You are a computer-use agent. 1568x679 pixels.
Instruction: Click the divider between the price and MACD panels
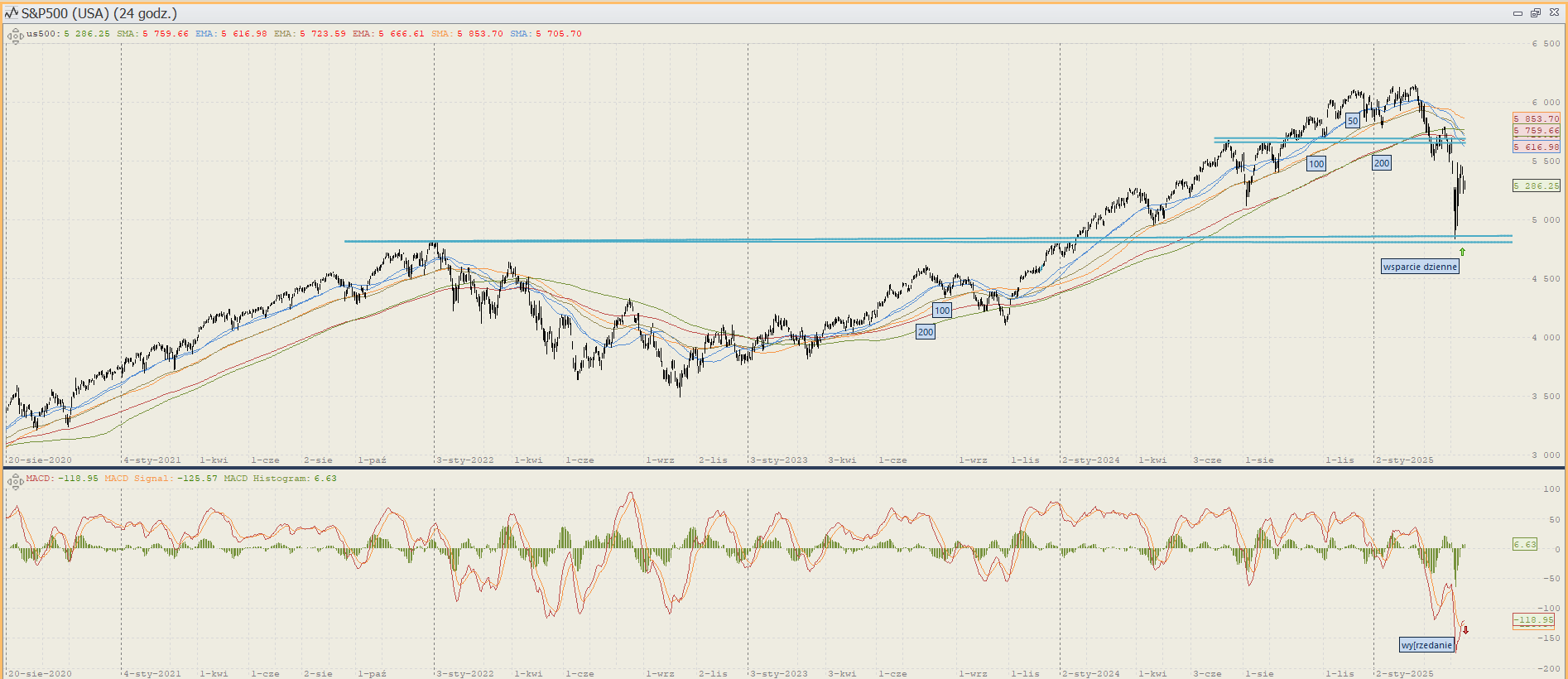tap(784, 468)
